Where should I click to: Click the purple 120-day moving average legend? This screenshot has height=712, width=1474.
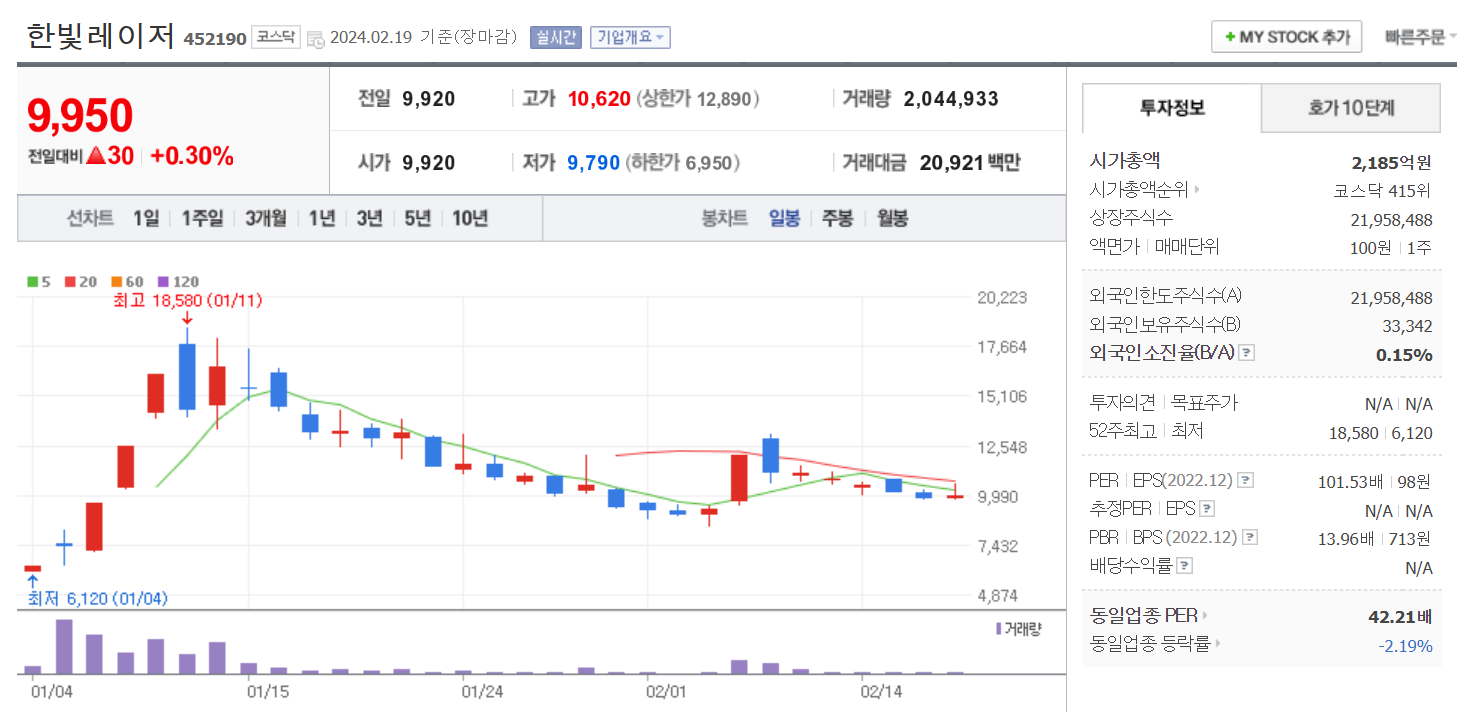(178, 282)
